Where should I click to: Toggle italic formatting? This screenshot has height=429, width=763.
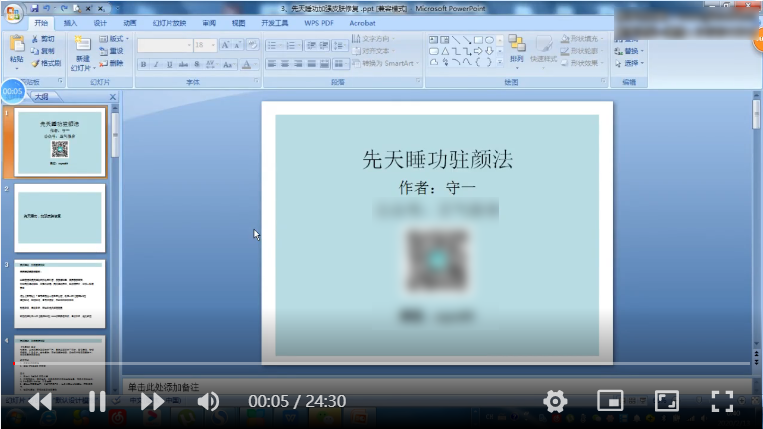click(156, 64)
